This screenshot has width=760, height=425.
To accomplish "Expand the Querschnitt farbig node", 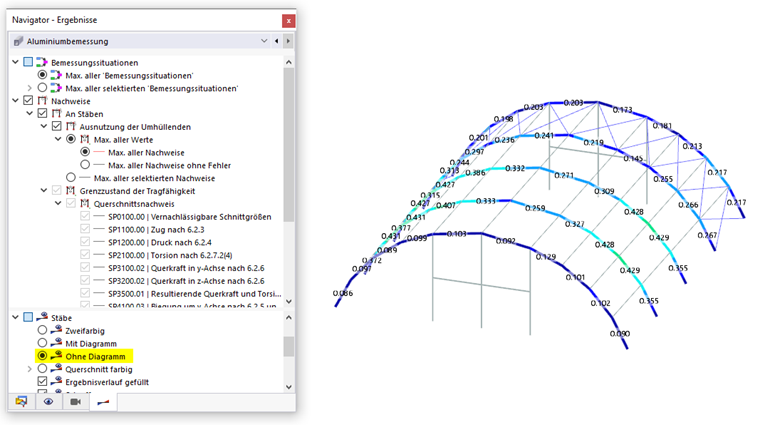I will point(30,369).
